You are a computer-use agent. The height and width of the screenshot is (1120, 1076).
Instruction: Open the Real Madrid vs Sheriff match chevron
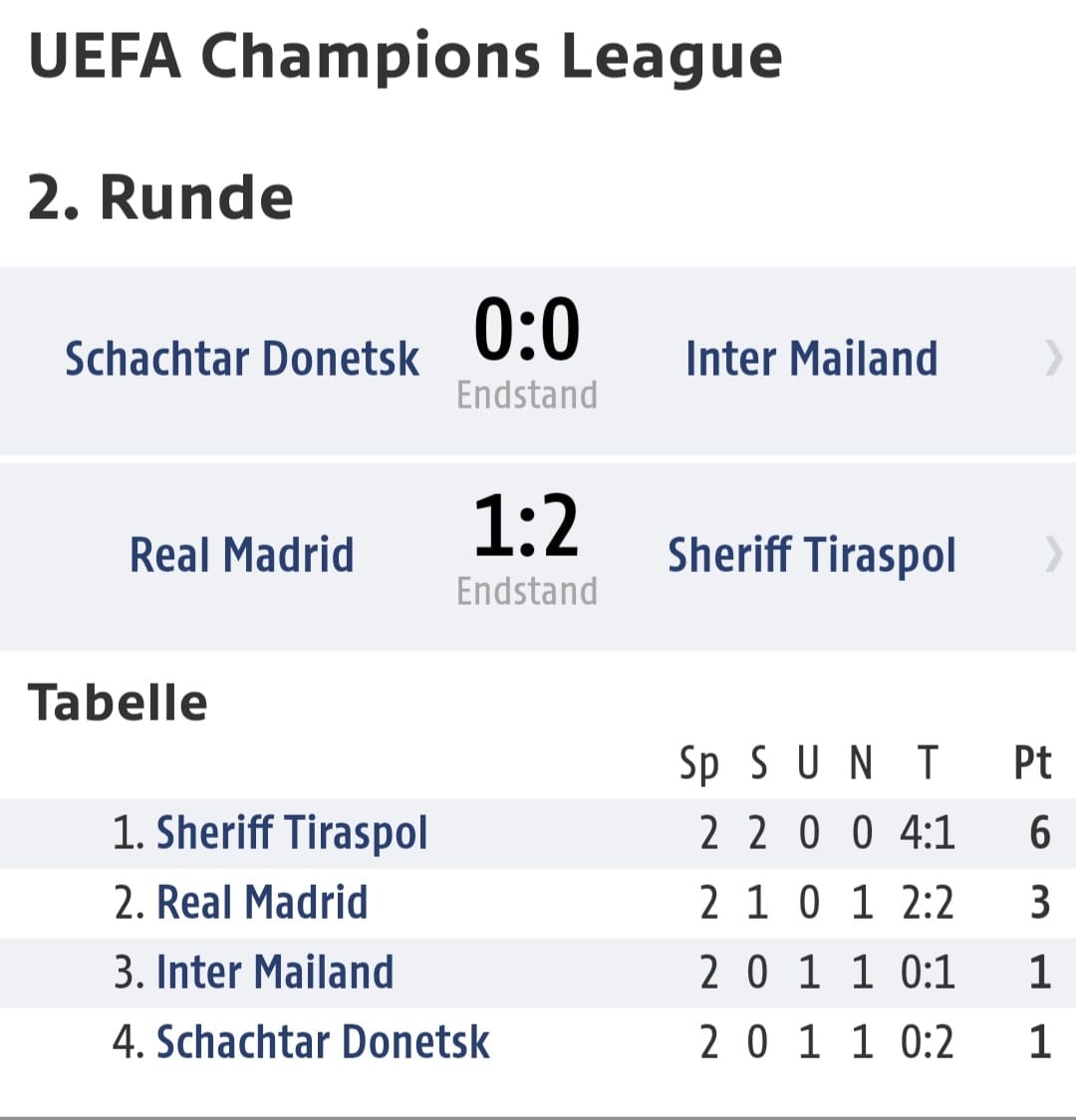click(1054, 555)
